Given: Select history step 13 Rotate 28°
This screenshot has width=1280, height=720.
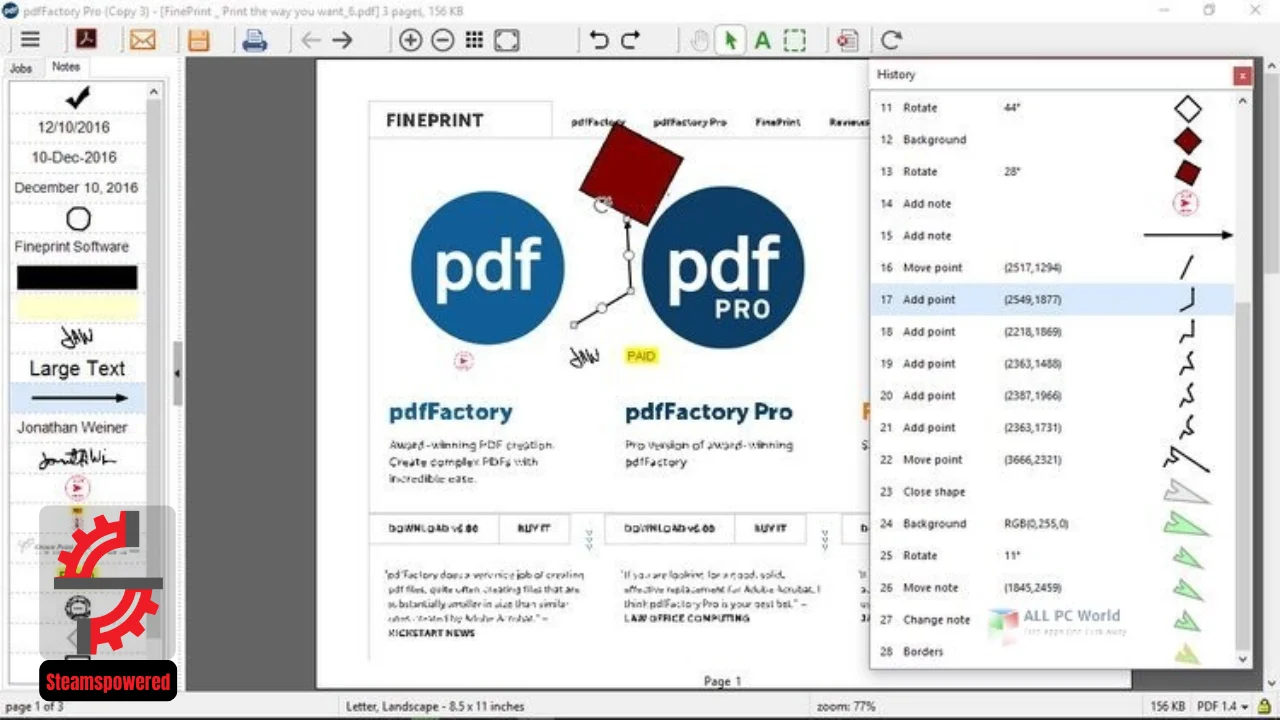Looking at the screenshot, I should click(1052, 171).
